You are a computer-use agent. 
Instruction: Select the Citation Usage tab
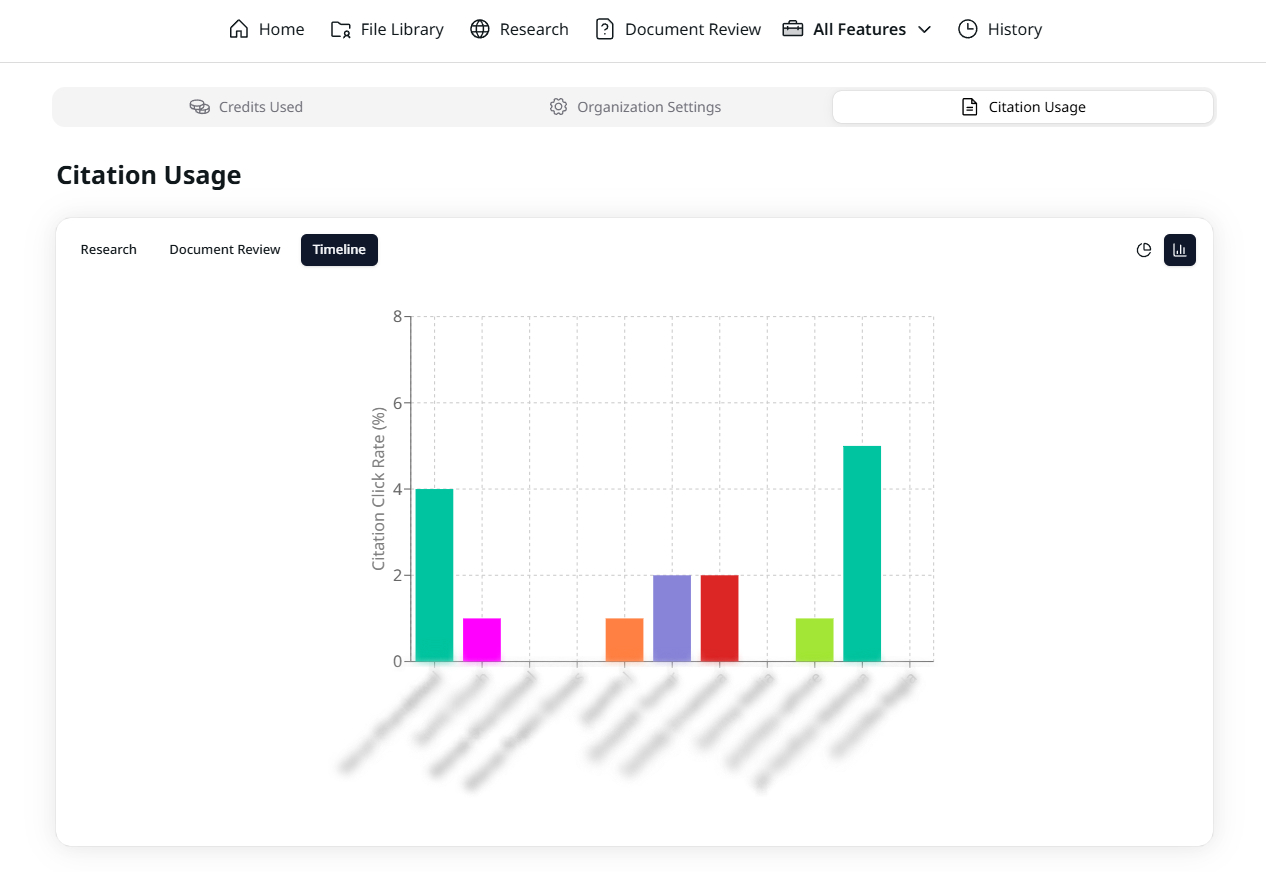tap(1023, 107)
